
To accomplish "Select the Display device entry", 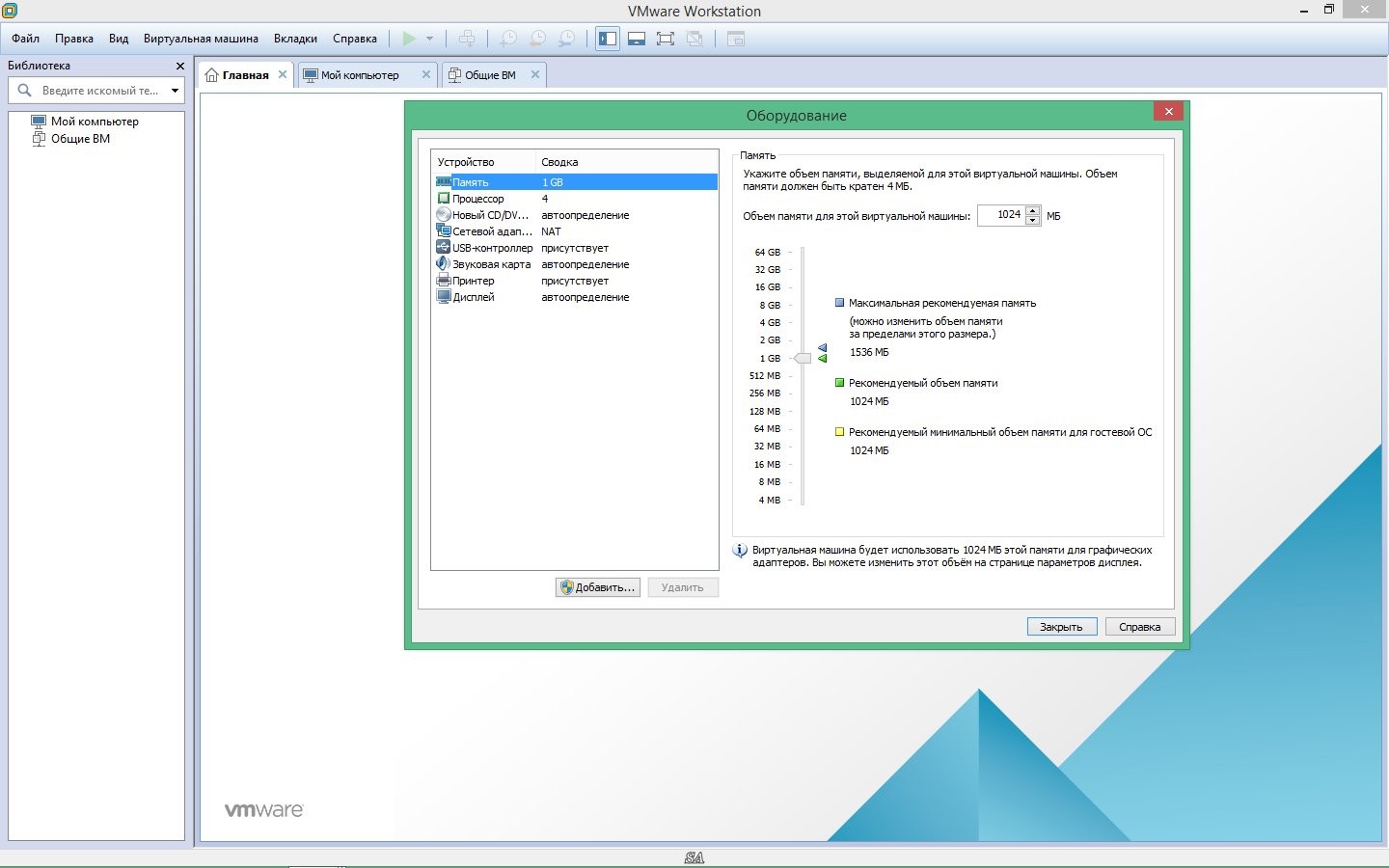I will pyautogui.click(x=473, y=297).
